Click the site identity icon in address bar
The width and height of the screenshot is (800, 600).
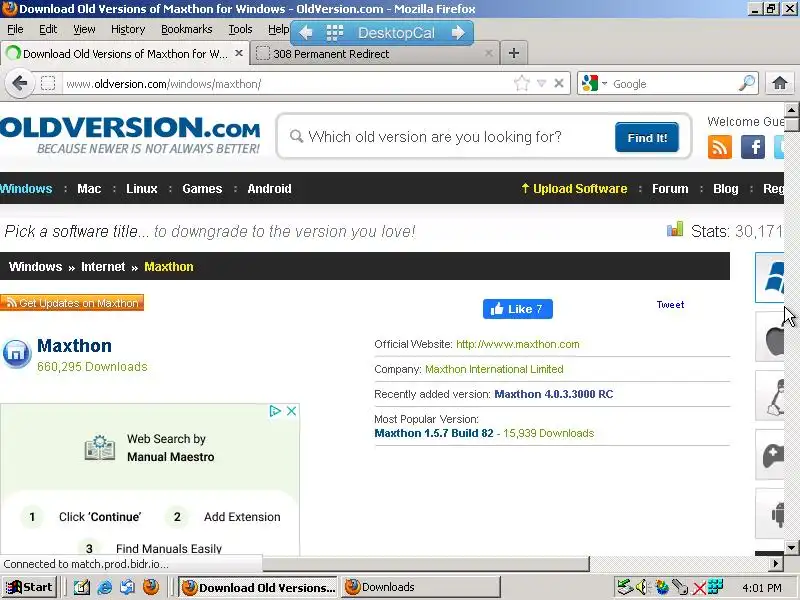coord(48,83)
